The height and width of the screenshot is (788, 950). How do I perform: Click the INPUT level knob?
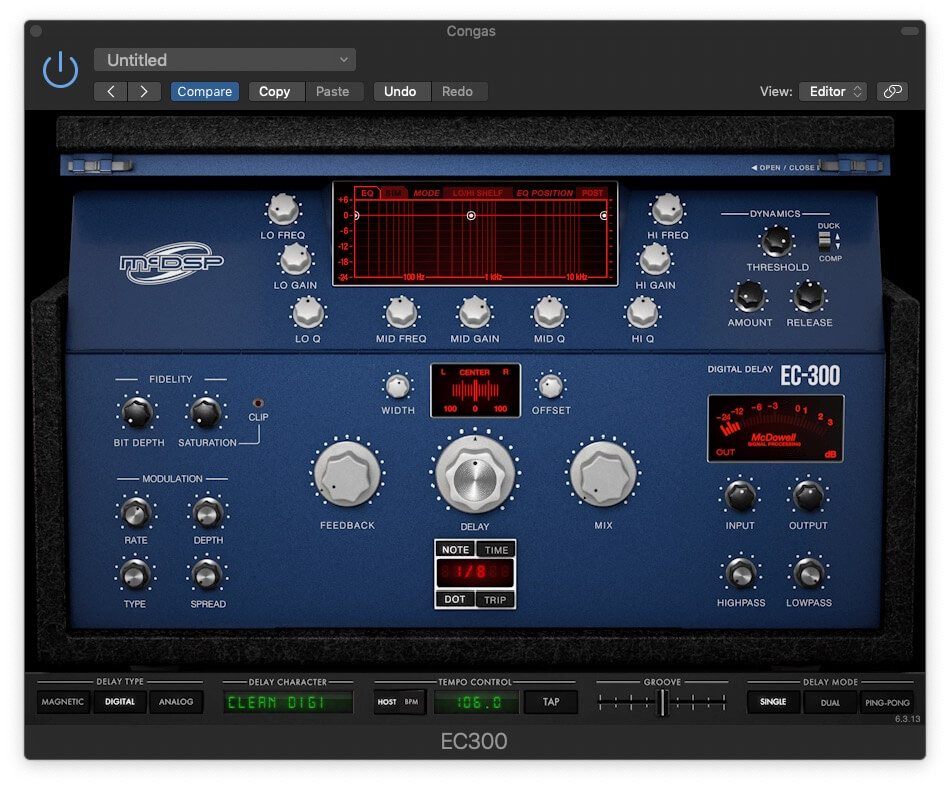point(740,496)
